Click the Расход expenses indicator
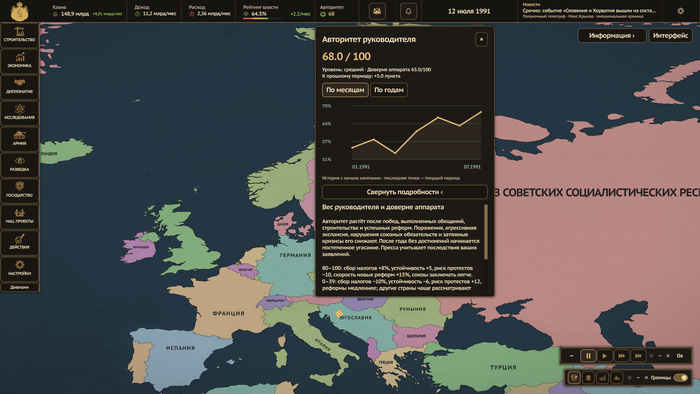Screen dimensions: 700x394 [x=209, y=11]
